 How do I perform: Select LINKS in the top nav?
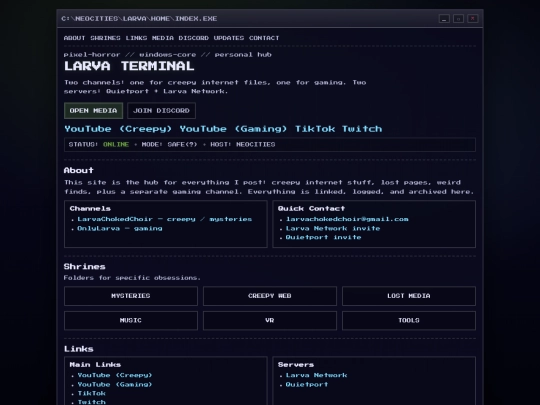136,38
